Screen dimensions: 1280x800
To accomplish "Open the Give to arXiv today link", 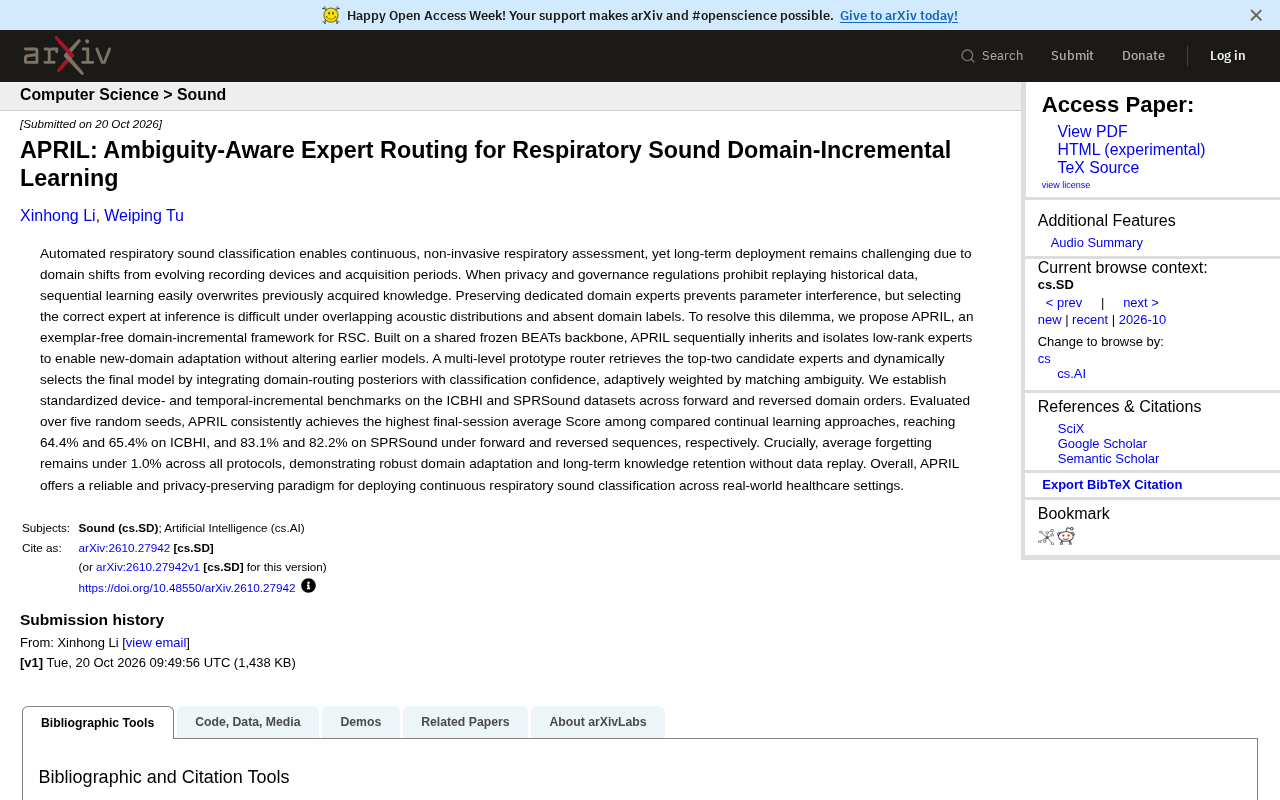I will coord(899,15).
